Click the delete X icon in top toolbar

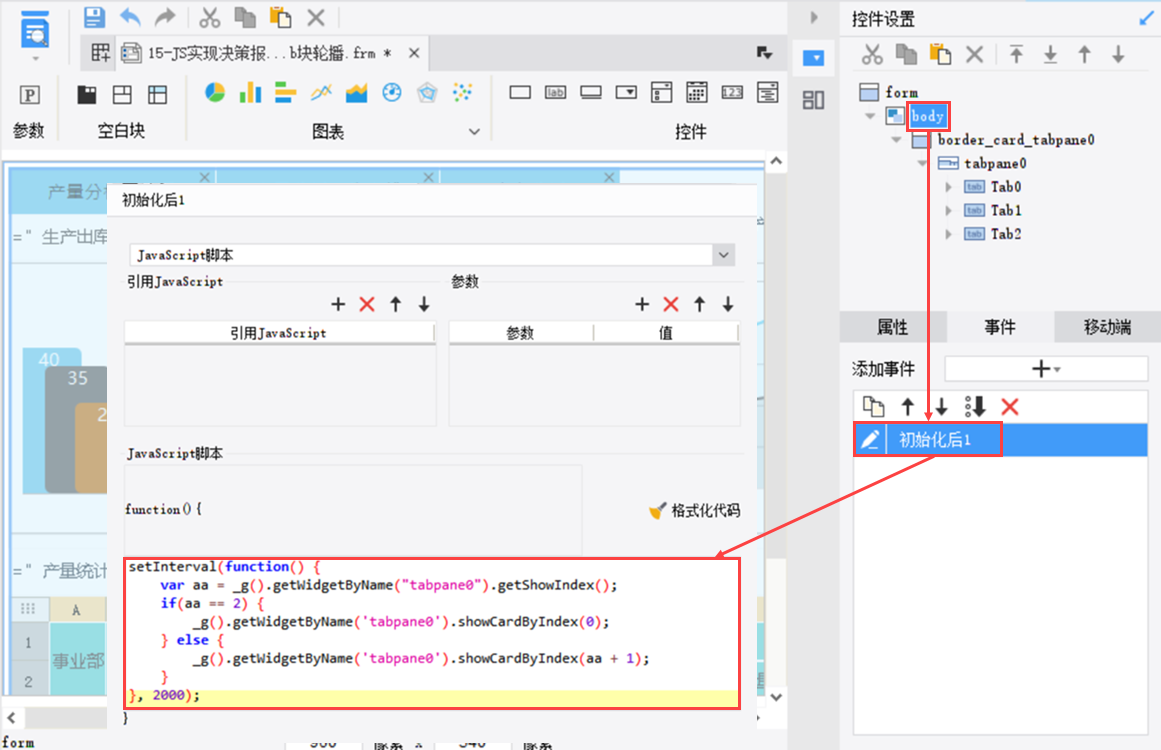coord(316,16)
